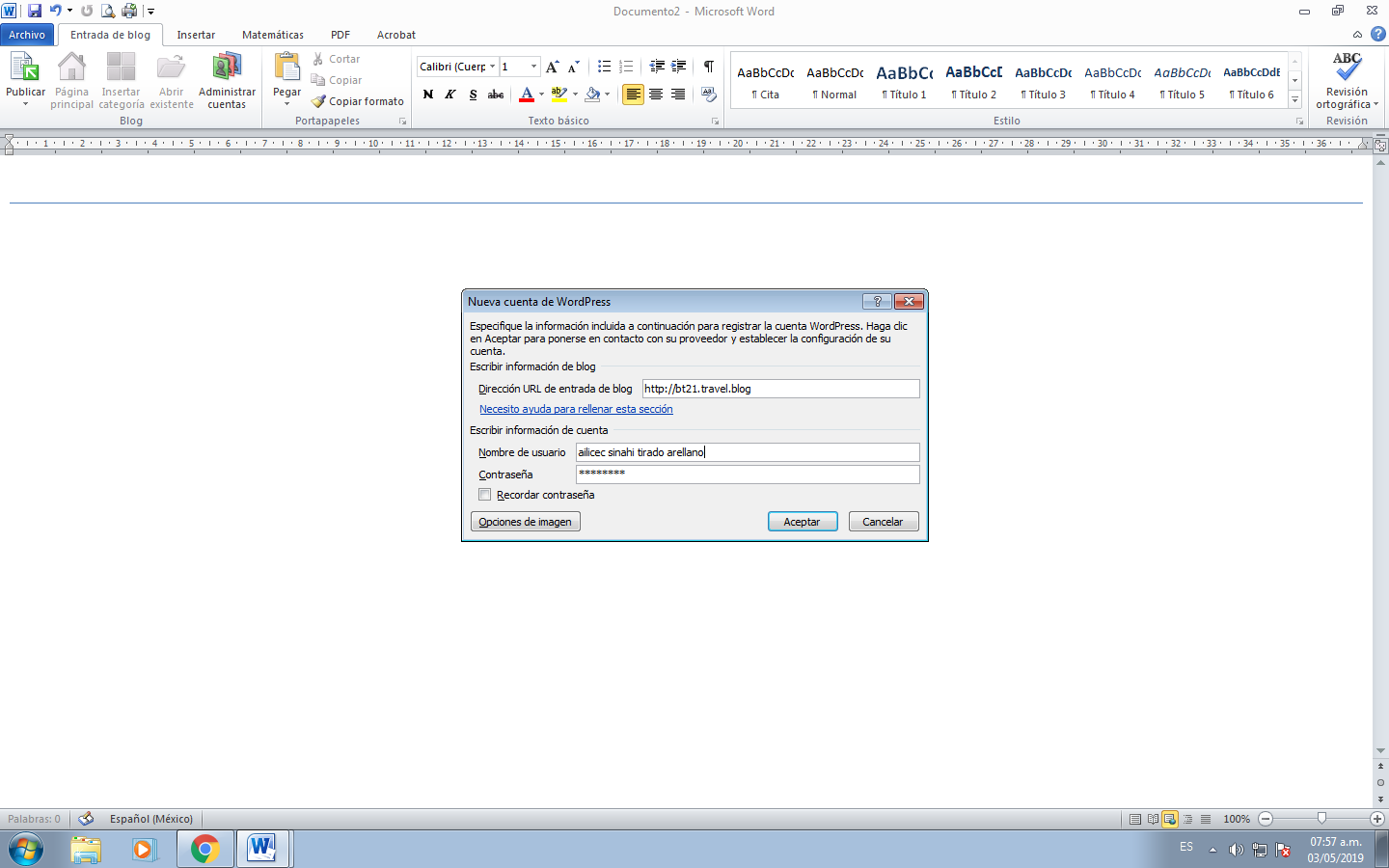
Task: Click the Aceptar button in the dialog
Action: tap(802, 522)
